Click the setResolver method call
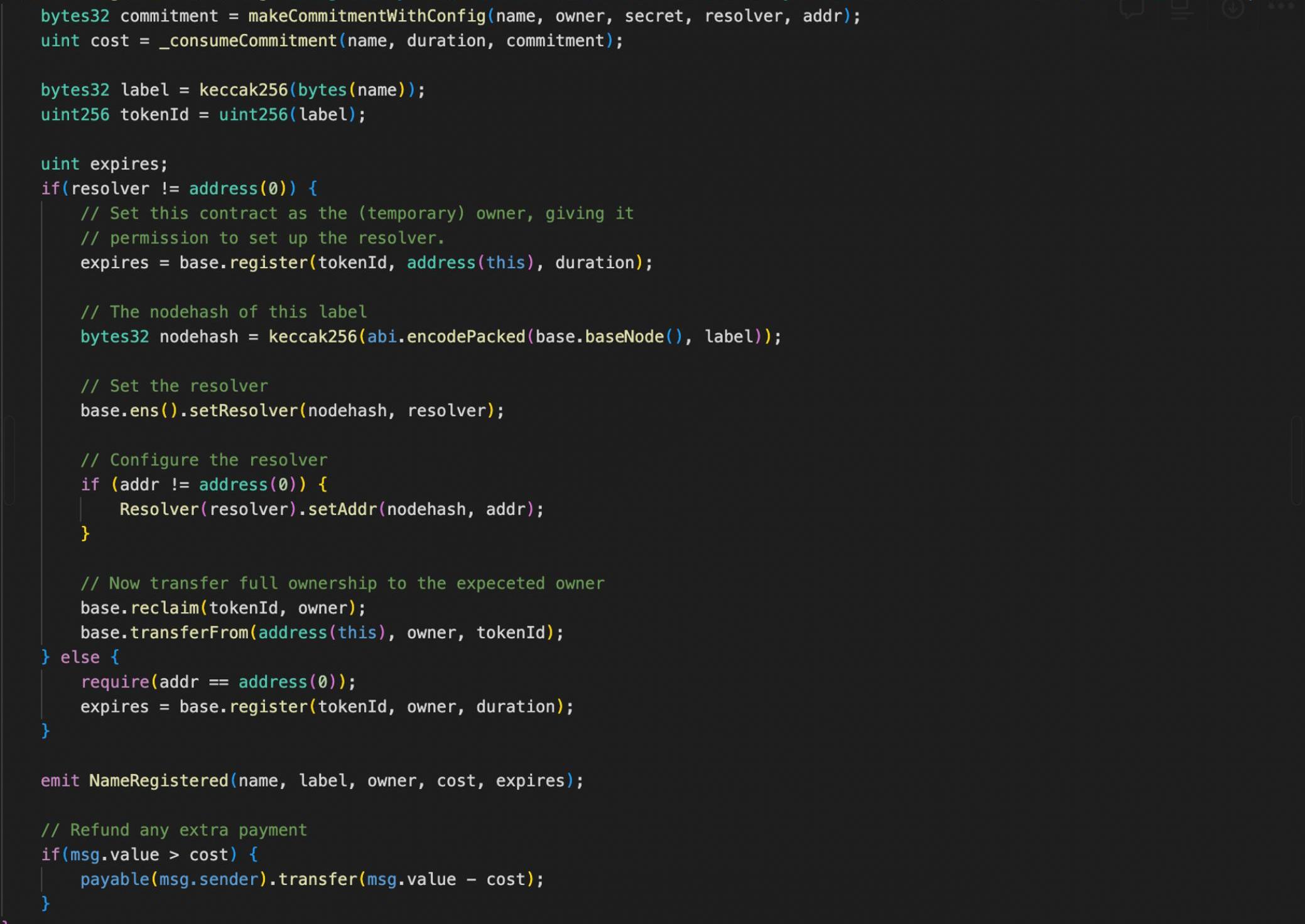The image size is (1305, 924). click(x=244, y=411)
